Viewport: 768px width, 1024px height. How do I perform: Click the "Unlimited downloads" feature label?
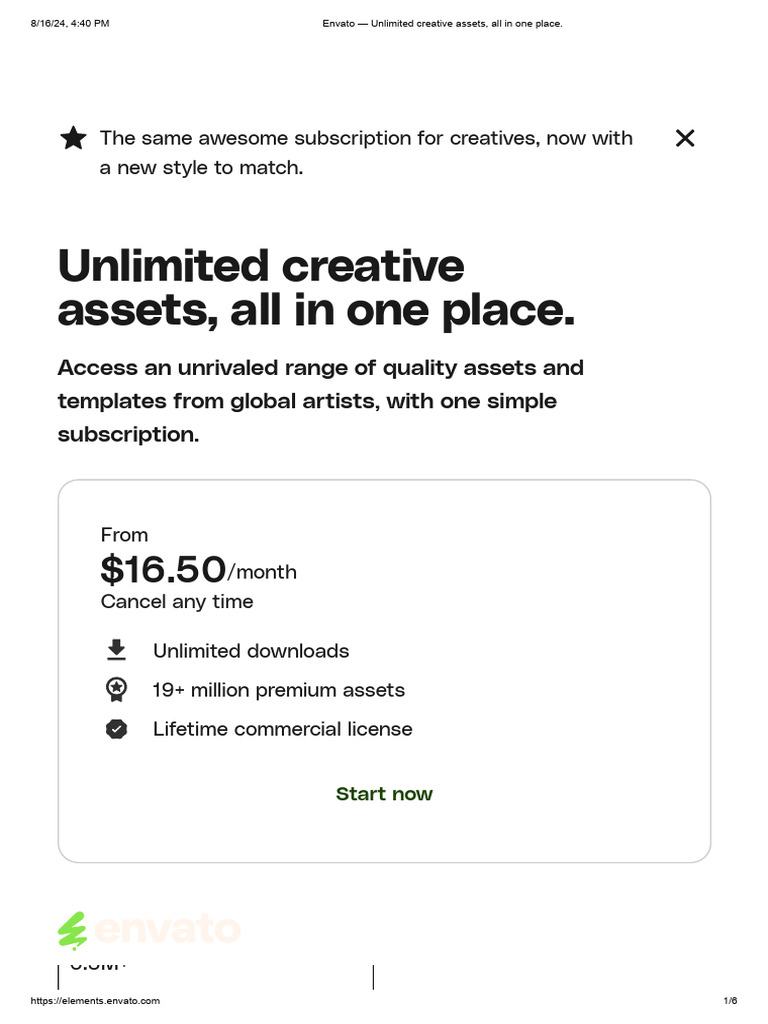[x=251, y=651]
